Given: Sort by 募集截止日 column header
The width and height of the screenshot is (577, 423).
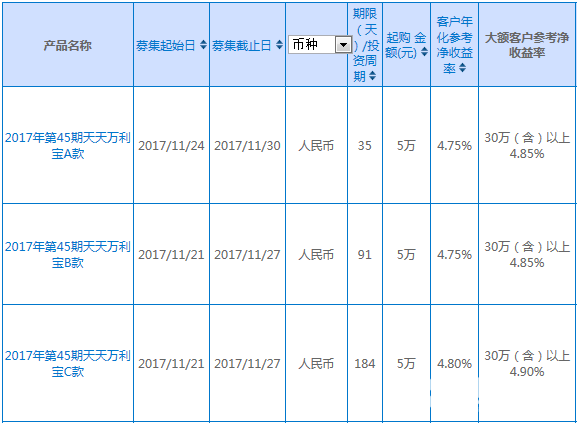Looking at the screenshot, I should 241,46.
